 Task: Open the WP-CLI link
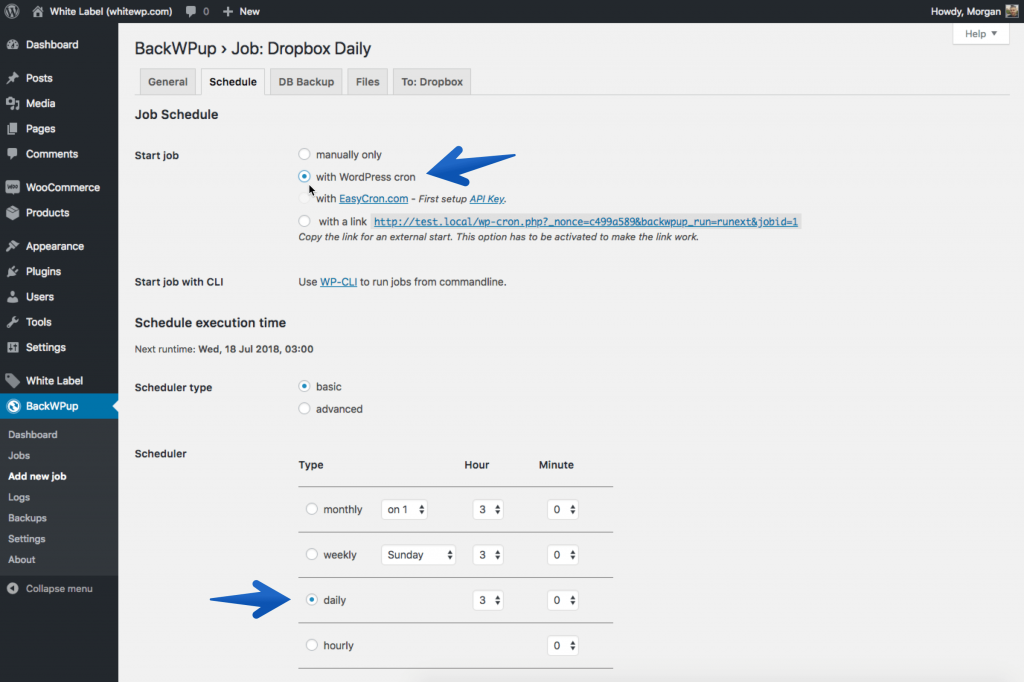coord(338,282)
